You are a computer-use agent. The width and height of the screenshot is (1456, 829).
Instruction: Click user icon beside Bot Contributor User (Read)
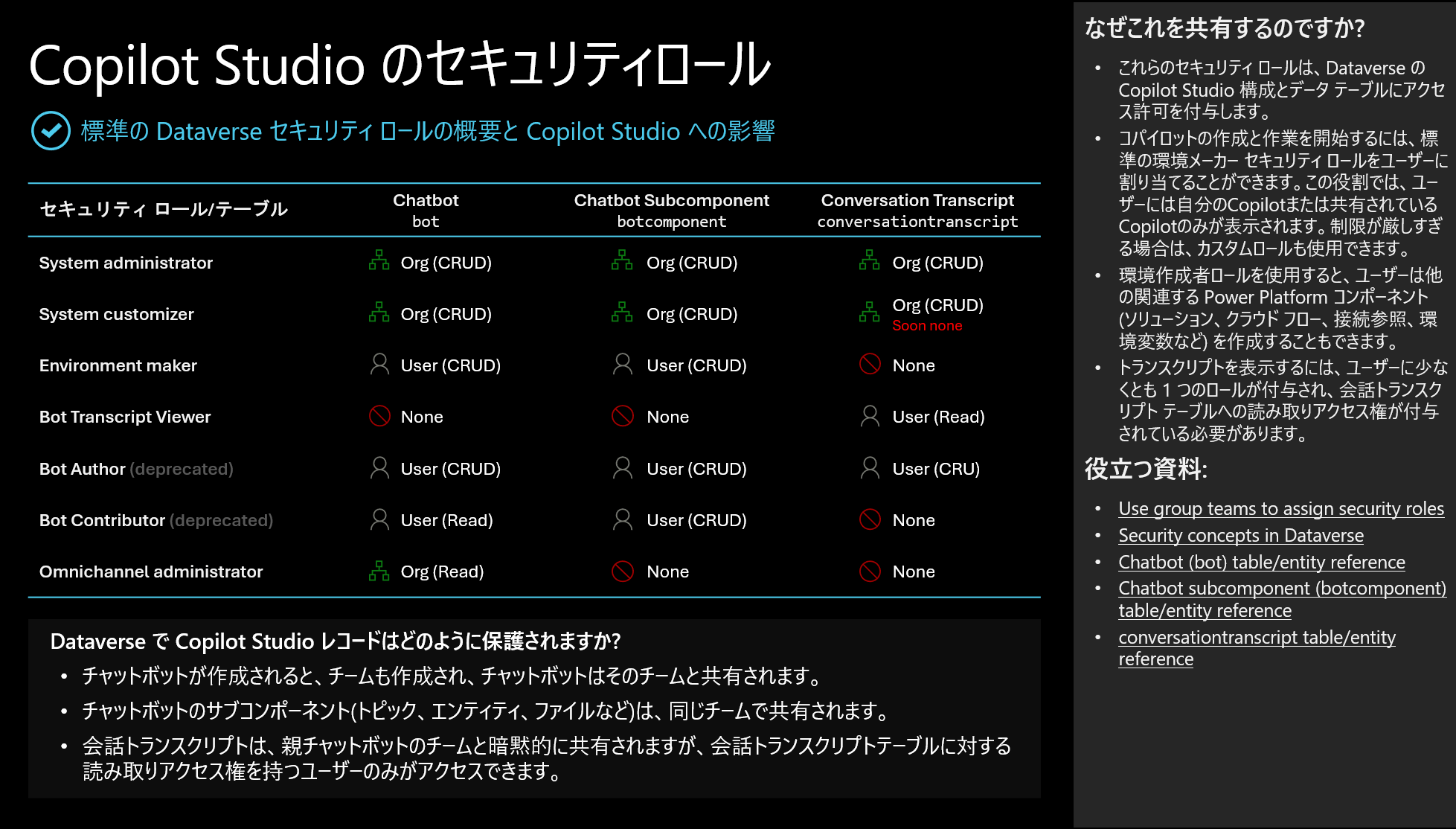379,519
